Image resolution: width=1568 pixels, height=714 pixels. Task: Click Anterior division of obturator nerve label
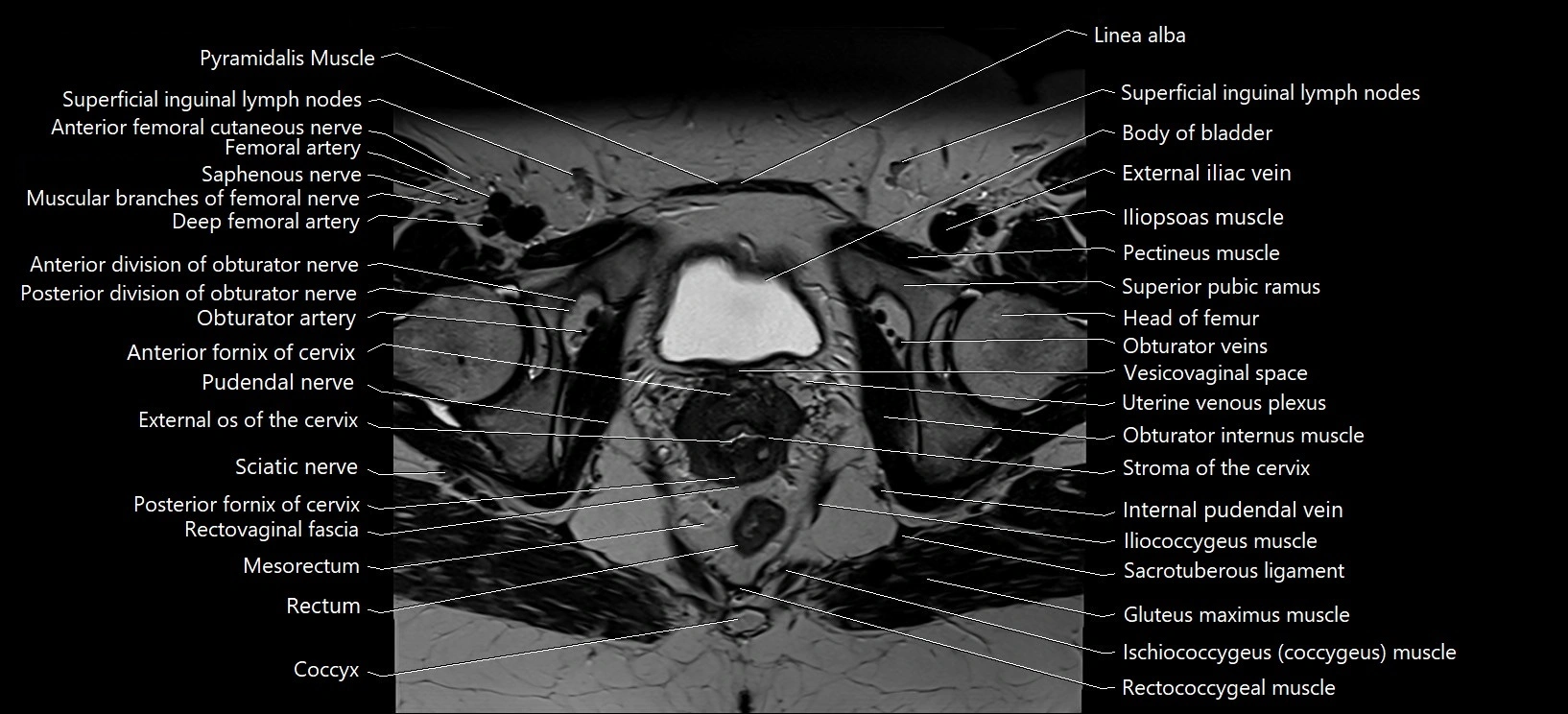[x=194, y=265]
